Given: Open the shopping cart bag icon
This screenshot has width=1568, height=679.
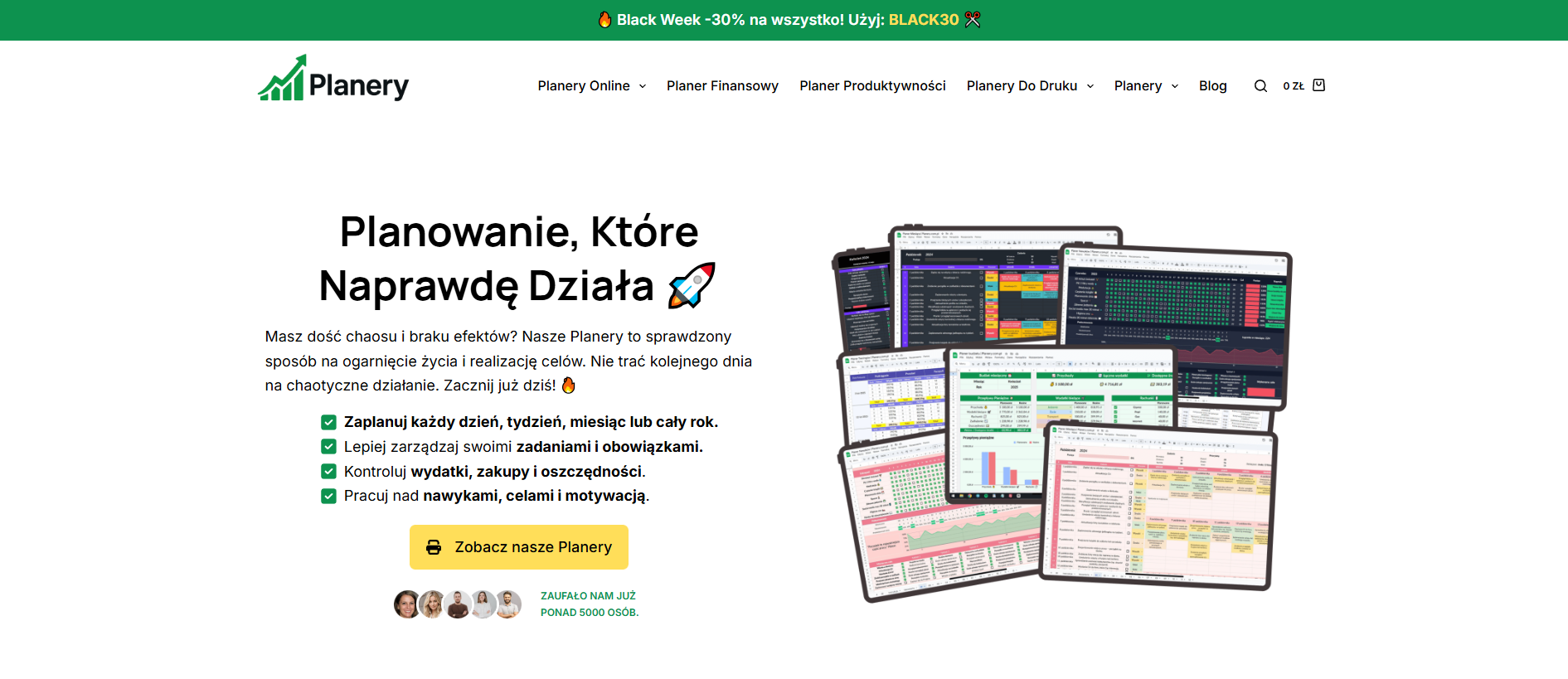Looking at the screenshot, I should click(x=1319, y=85).
